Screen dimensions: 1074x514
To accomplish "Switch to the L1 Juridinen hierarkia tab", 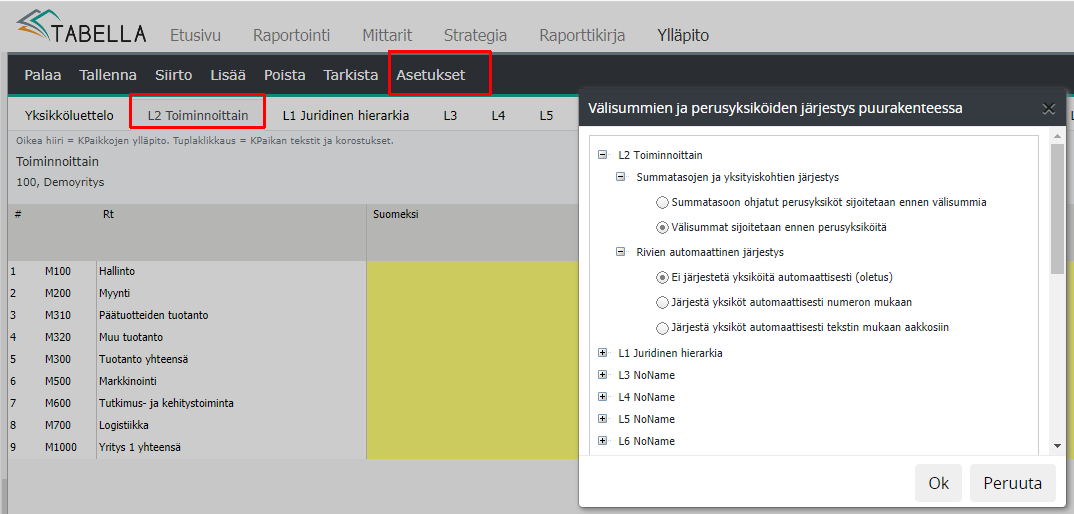I will tap(345, 115).
